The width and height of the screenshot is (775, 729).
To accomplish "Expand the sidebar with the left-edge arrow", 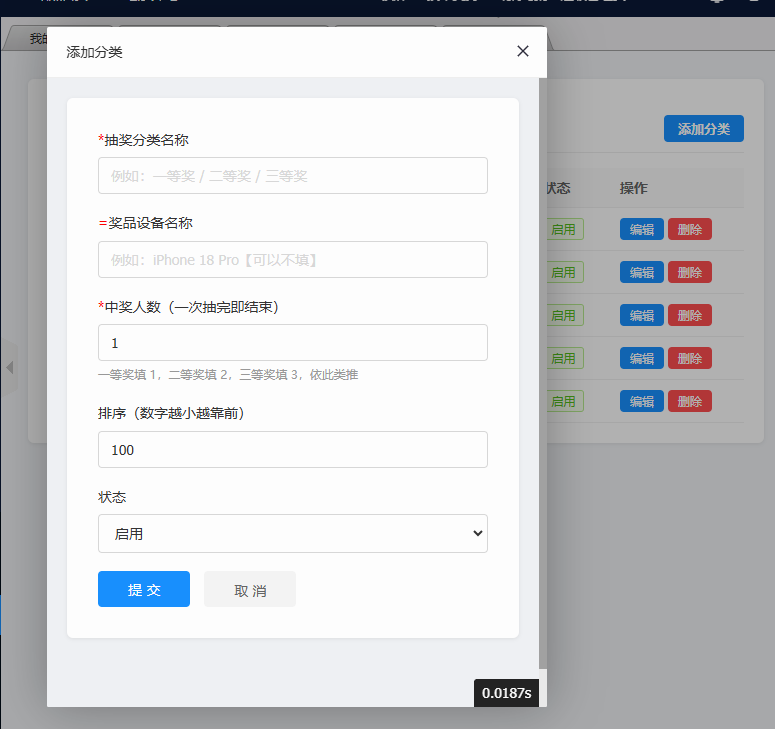I will click(x=9, y=367).
